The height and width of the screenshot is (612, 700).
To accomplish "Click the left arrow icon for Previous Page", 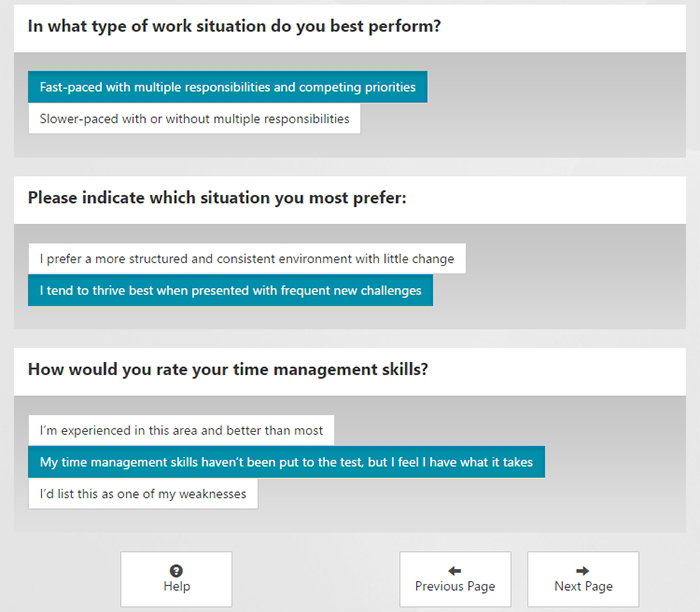I will [454, 570].
